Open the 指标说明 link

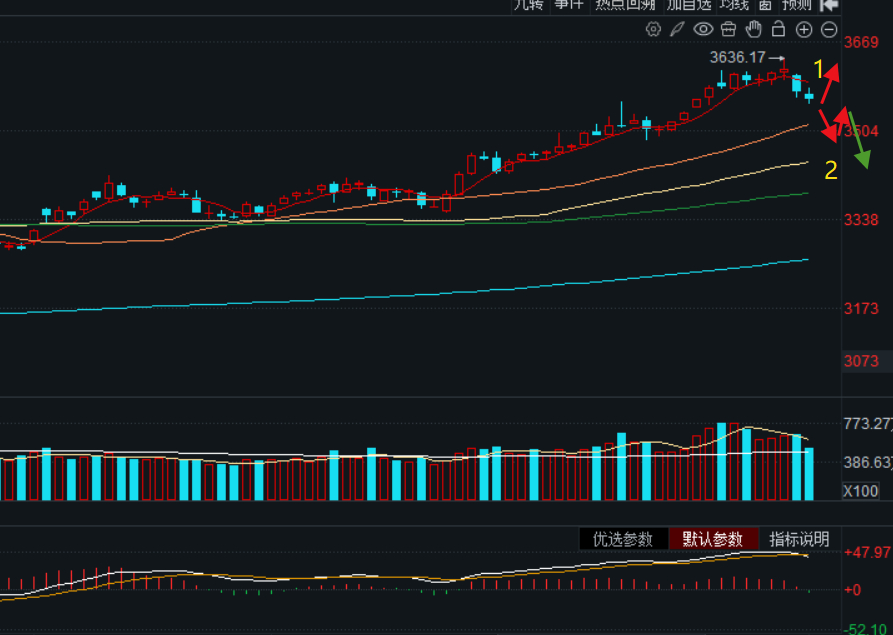pyautogui.click(x=799, y=539)
